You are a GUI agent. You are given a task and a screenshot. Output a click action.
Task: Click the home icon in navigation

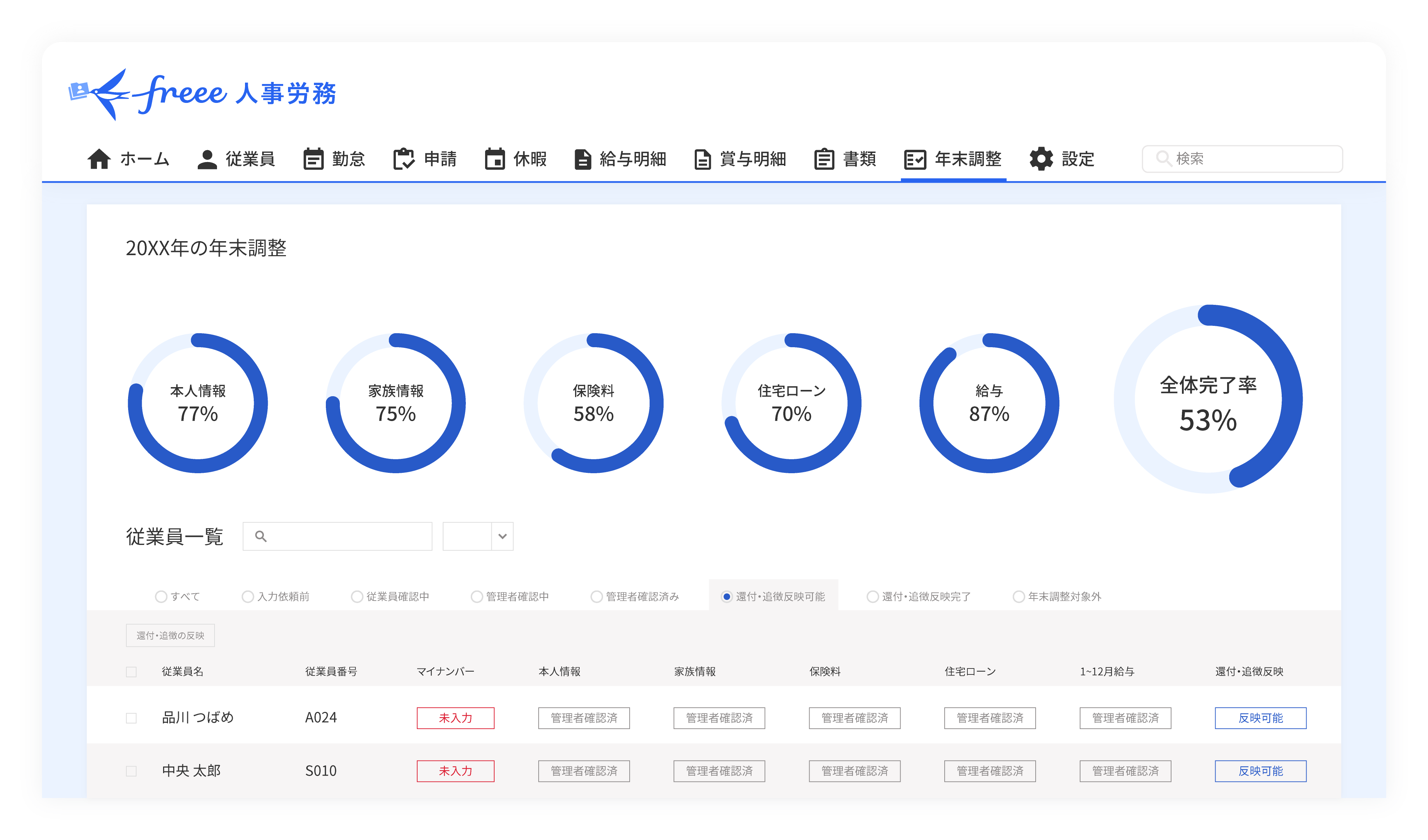[x=99, y=159]
